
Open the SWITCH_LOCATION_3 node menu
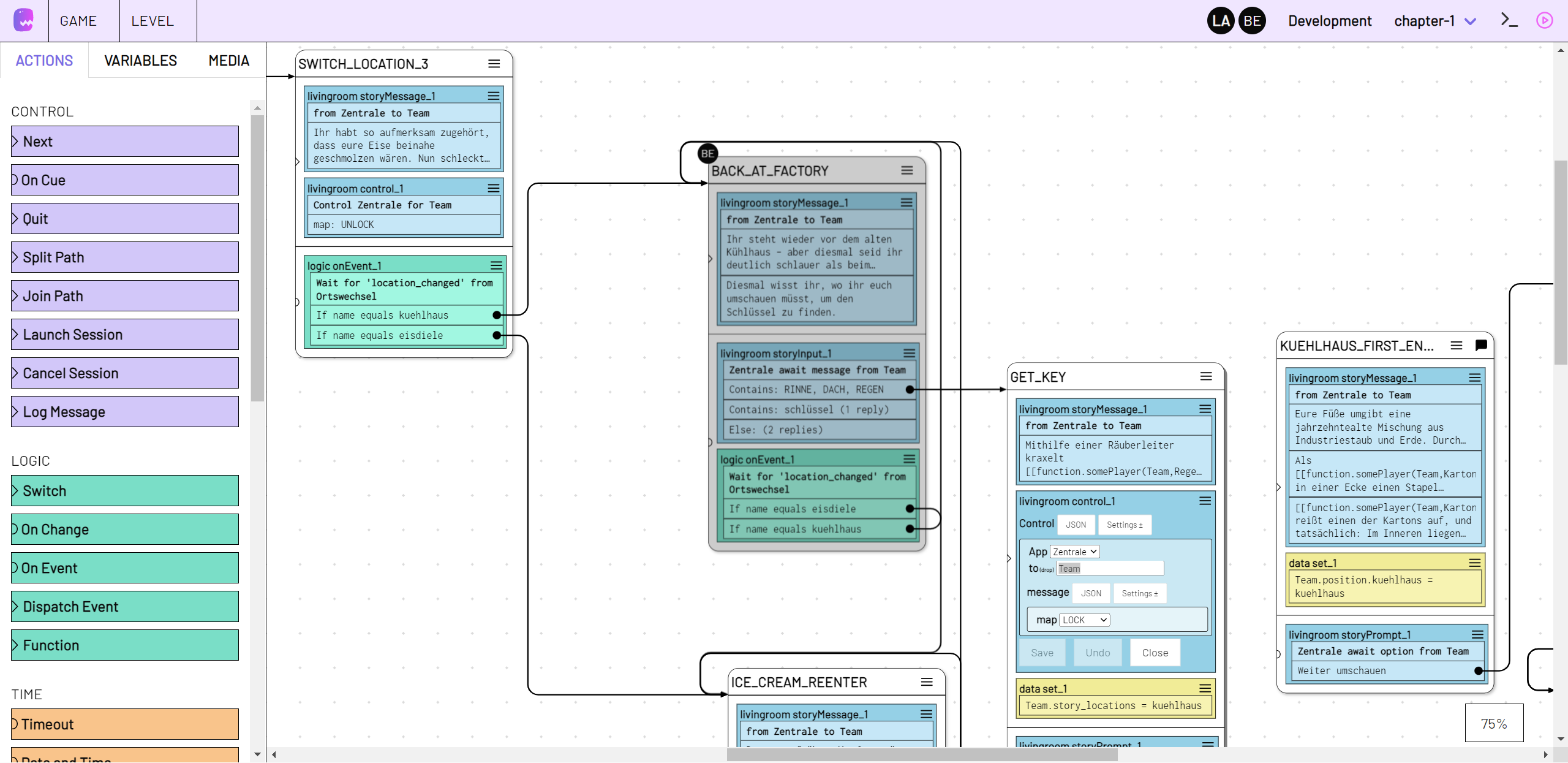[x=493, y=63]
